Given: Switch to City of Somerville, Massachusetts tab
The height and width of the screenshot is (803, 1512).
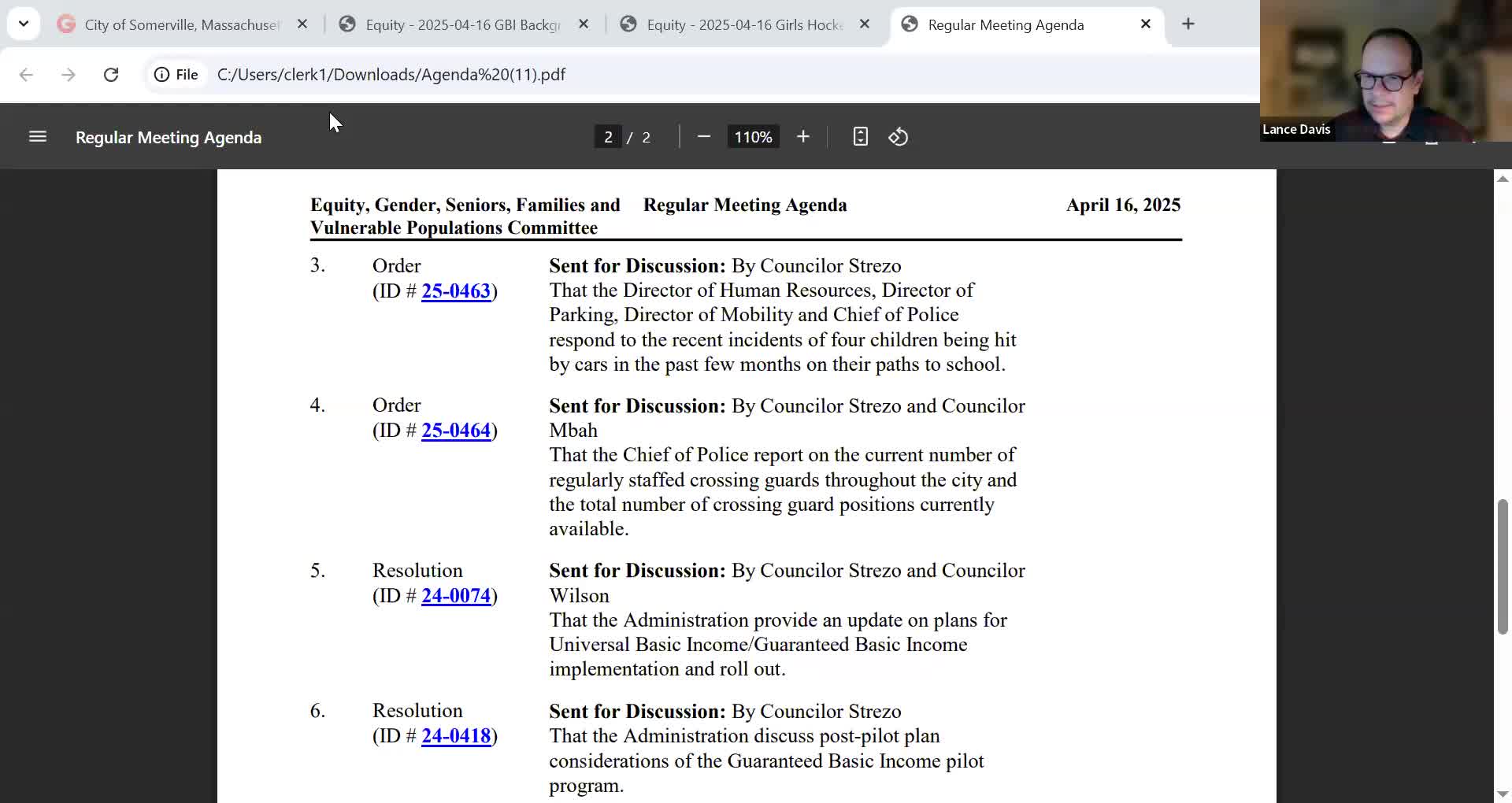Looking at the screenshot, I should pyautogui.click(x=183, y=24).
